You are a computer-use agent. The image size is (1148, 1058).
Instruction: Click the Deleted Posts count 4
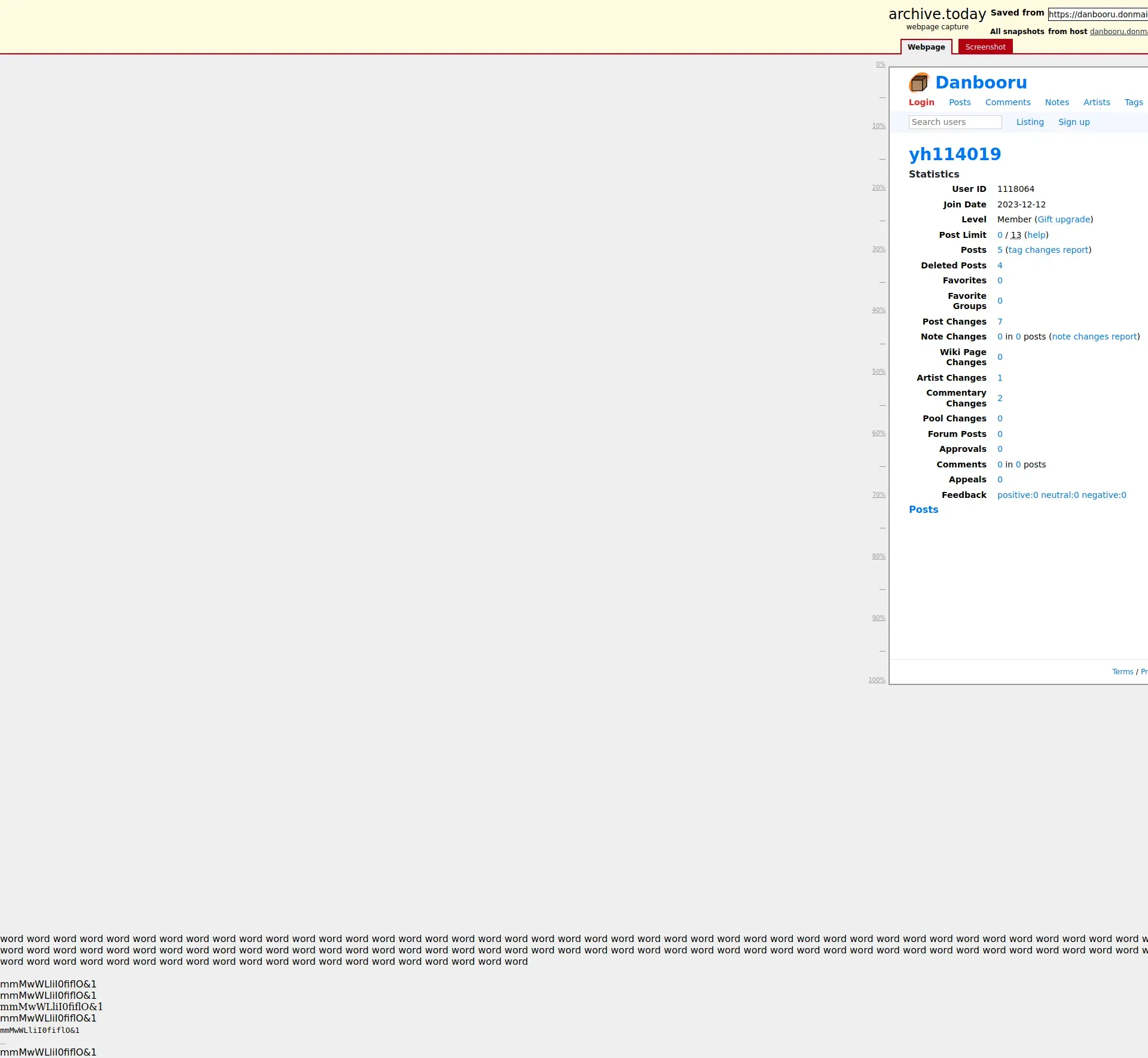click(x=1000, y=265)
